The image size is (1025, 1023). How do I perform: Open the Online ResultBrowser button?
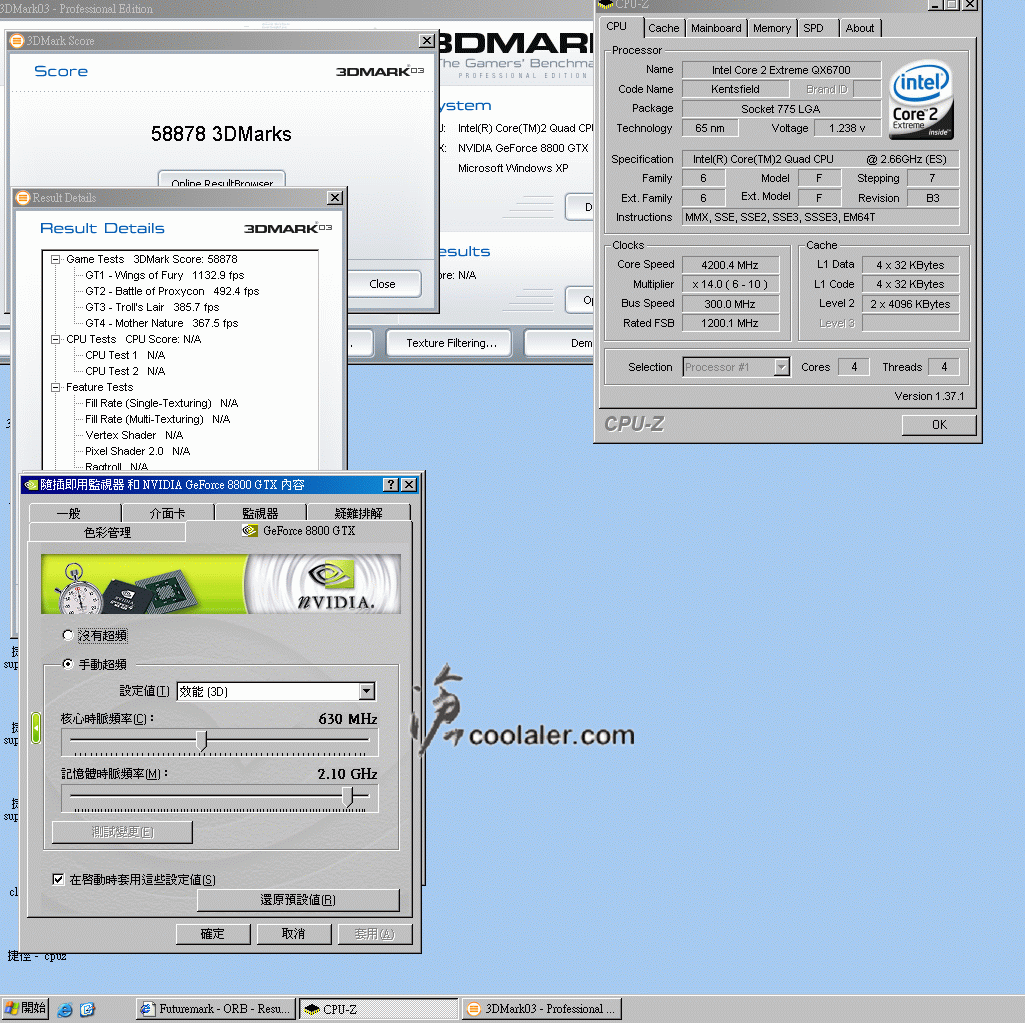click(x=222, y=180)
